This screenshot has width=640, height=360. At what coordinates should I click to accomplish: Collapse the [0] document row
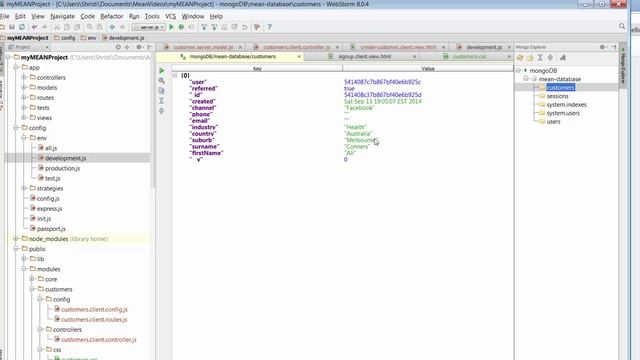point(175,75)
